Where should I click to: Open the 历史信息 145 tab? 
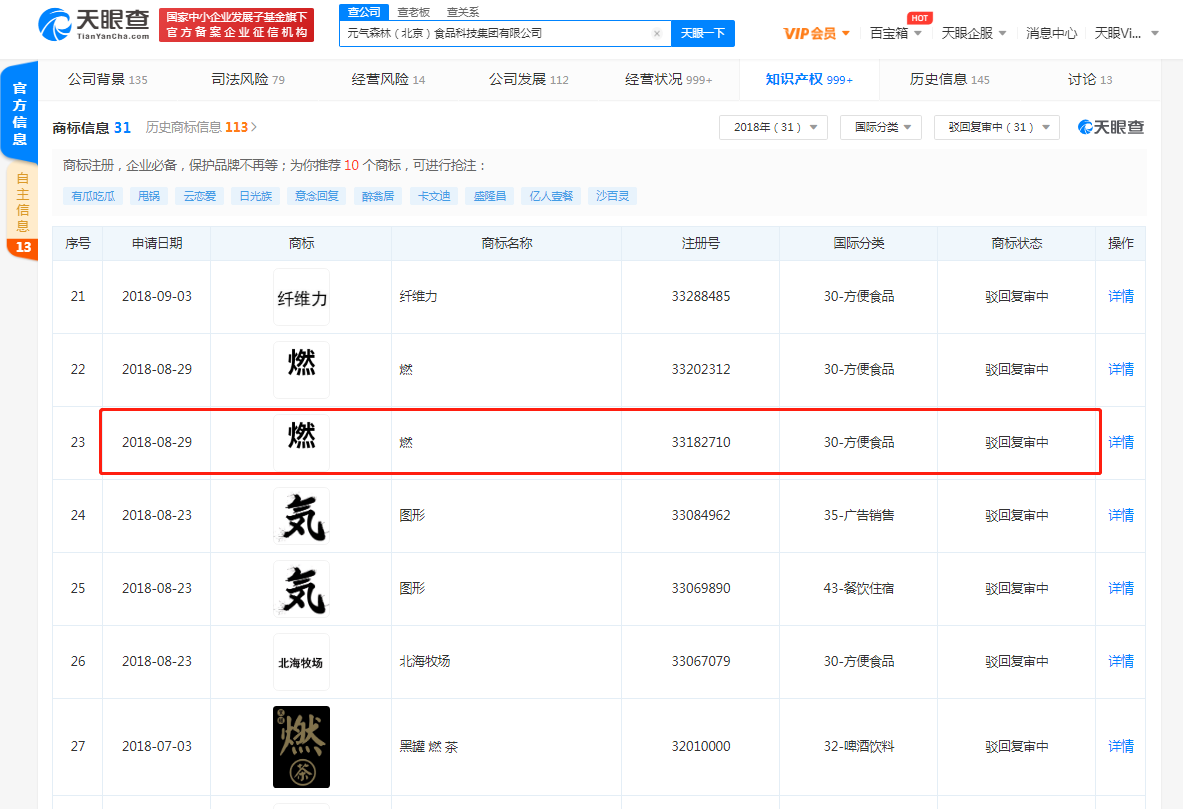click(949, 79)
